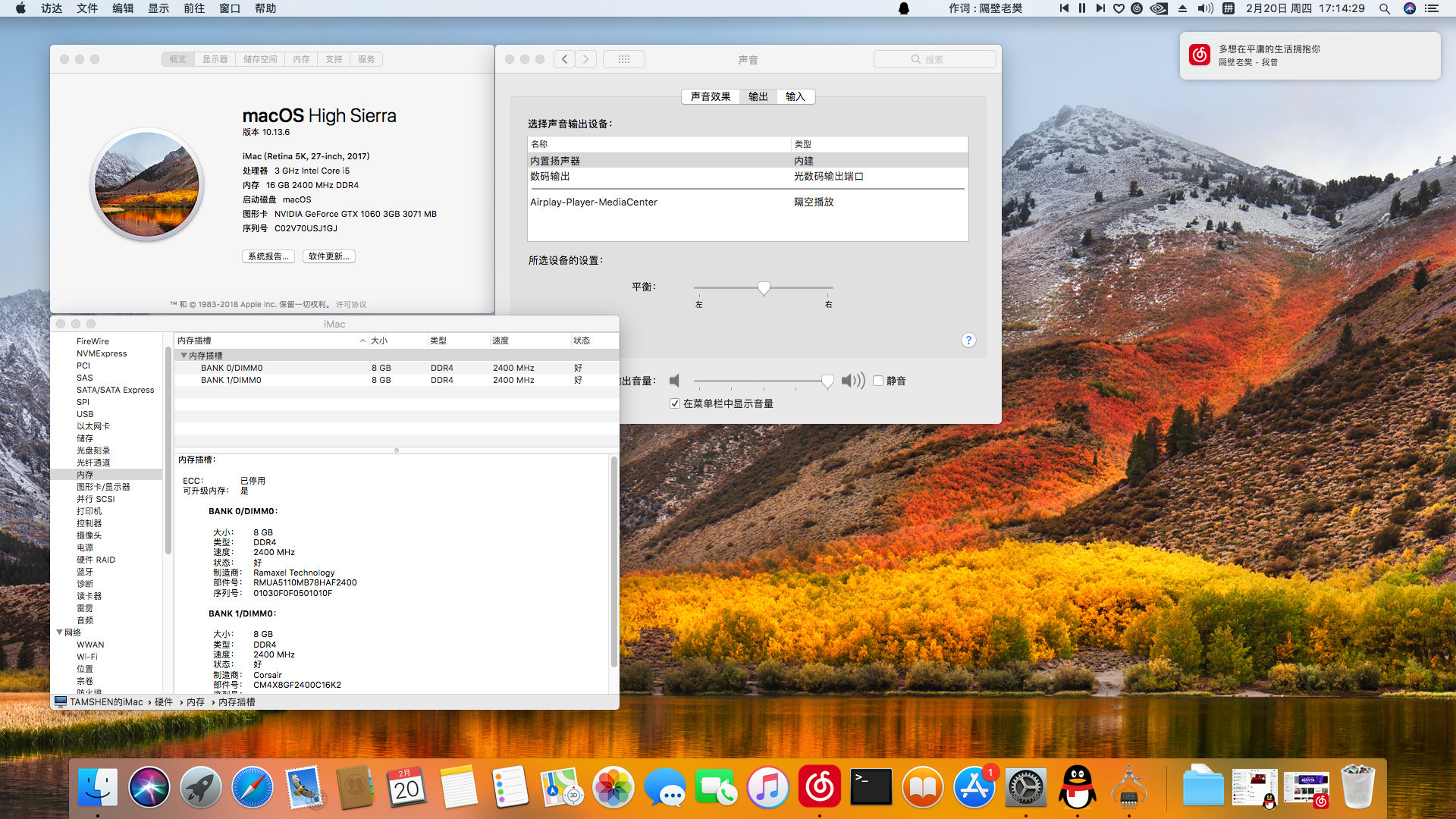This screenshot has width=1456, height=819.
Task: Open the Trash in the Dock
Action: coord(1357,787)
